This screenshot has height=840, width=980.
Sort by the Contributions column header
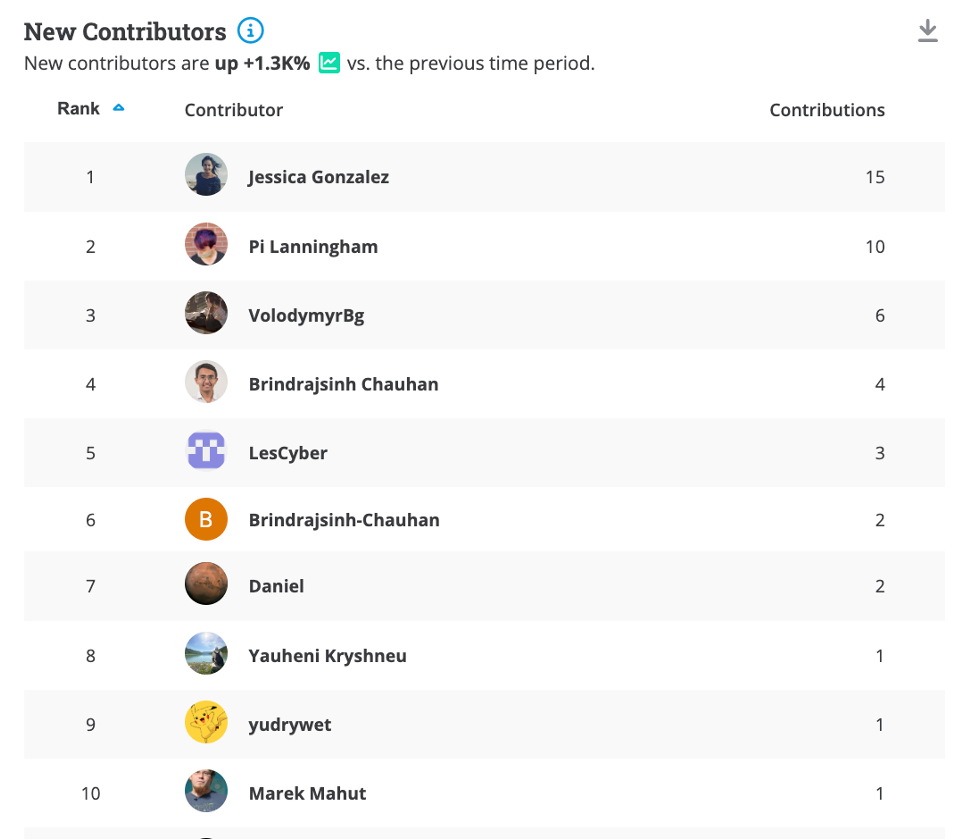click(x=827, y=110)
